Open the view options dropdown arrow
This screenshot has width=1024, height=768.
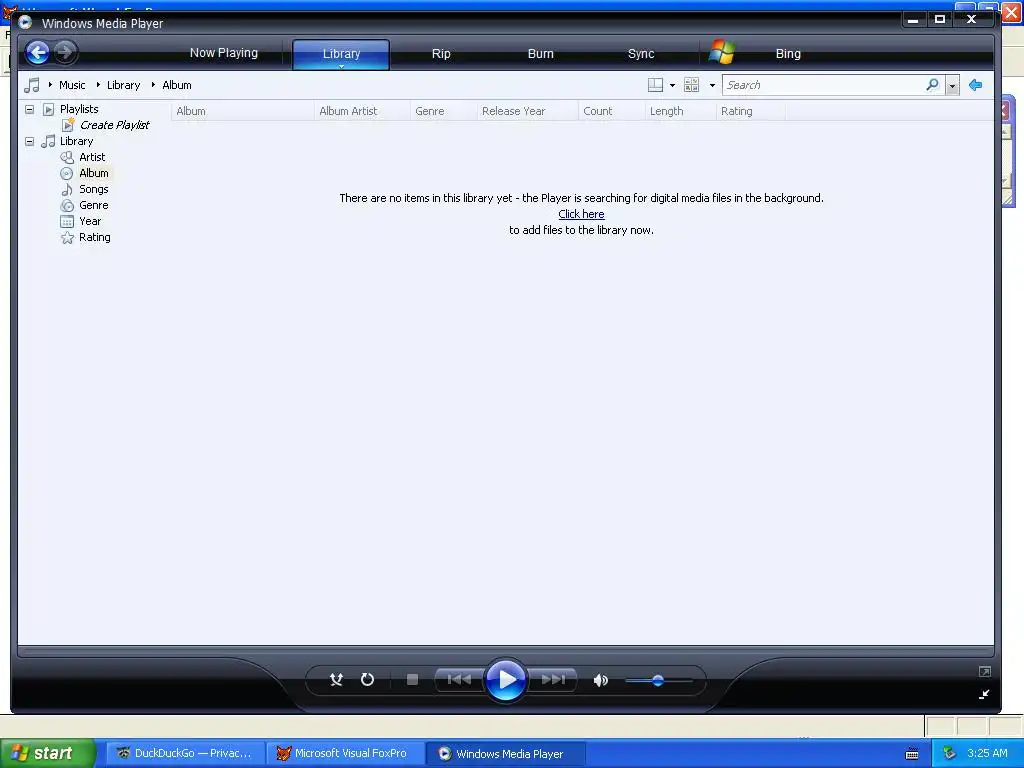pos(712,86)
